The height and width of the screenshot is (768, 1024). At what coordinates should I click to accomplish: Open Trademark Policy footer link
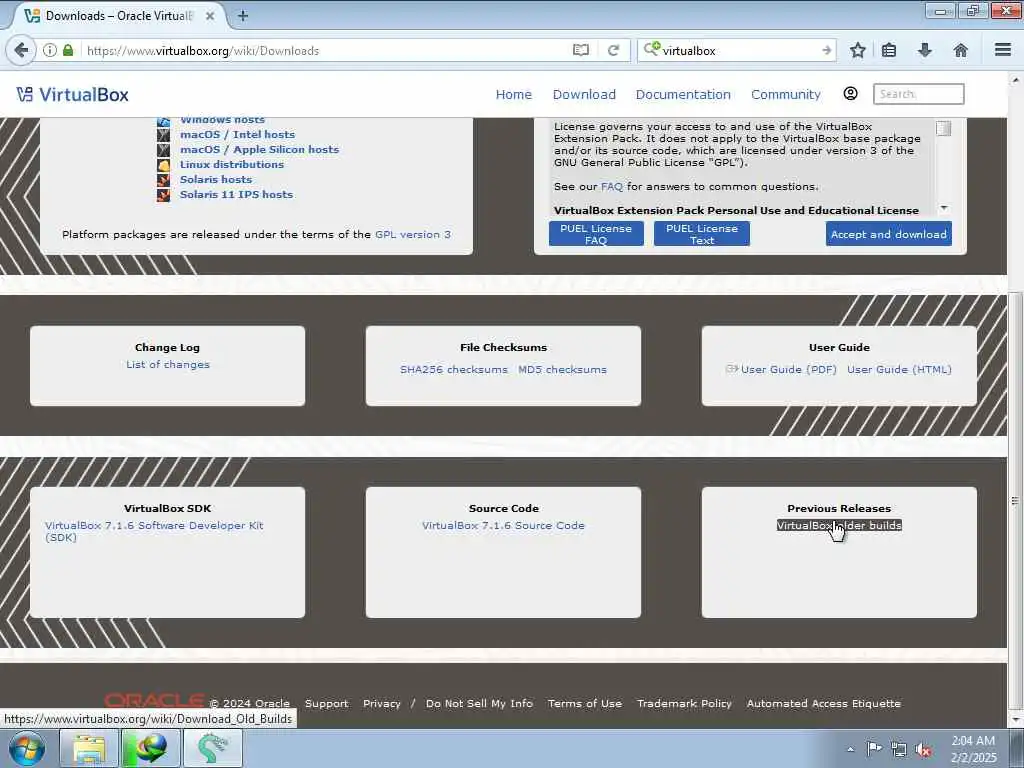(684, 703)
